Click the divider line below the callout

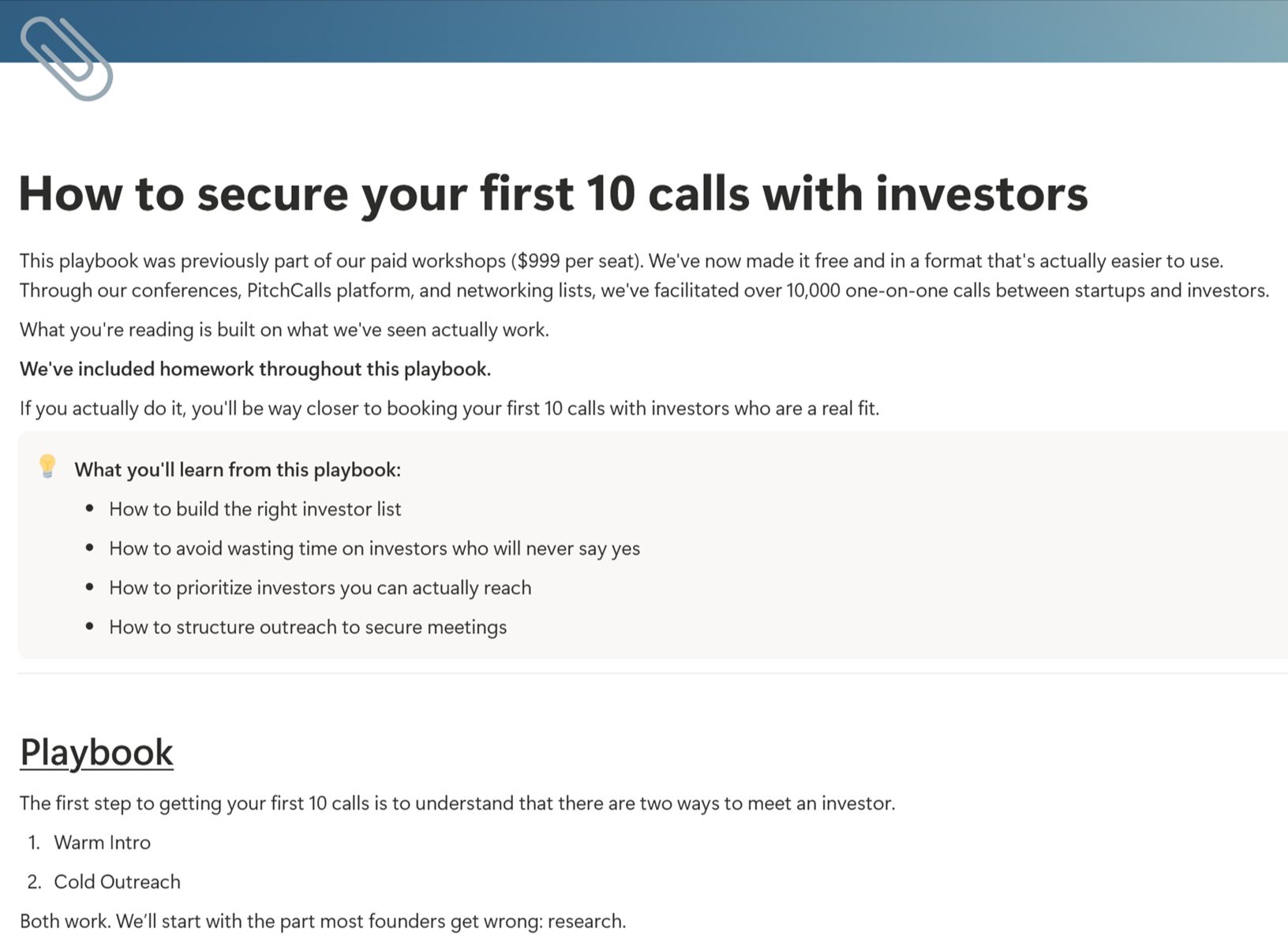pyautogui.click(x=653, y=674)
